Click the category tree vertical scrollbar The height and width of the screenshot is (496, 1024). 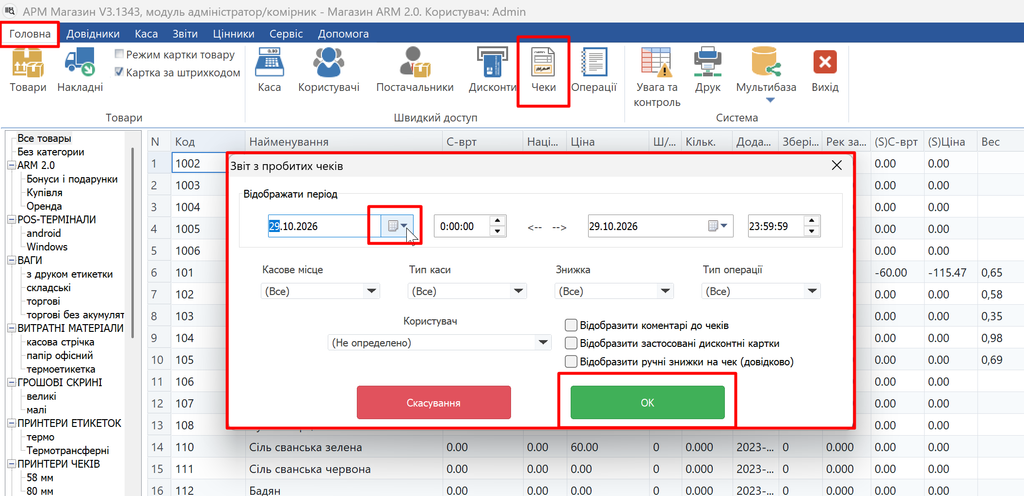133,241
